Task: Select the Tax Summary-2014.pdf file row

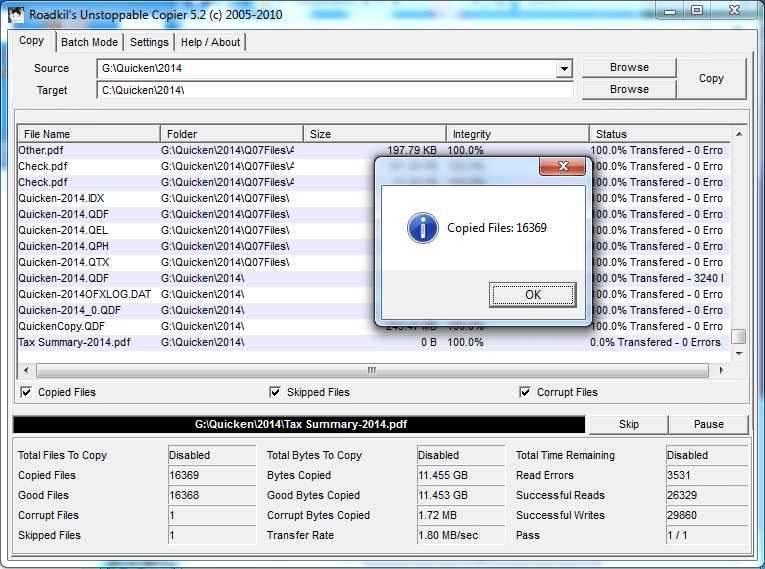Action: click(x=374, y=343)
